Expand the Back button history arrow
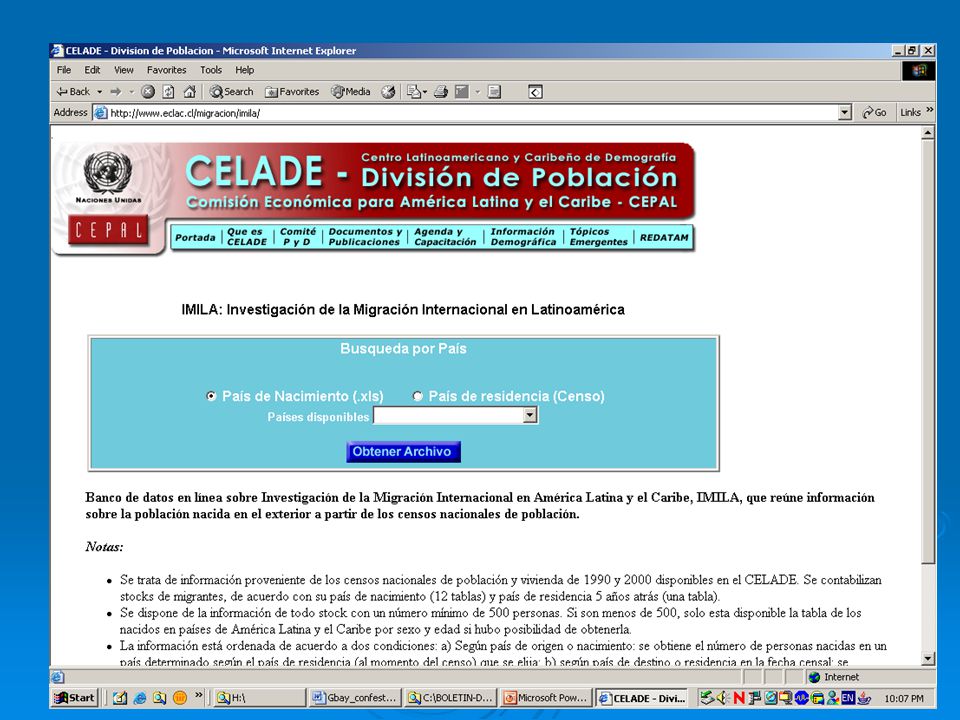The height and width of the screenshot is (720, 960). pos(100,92)
